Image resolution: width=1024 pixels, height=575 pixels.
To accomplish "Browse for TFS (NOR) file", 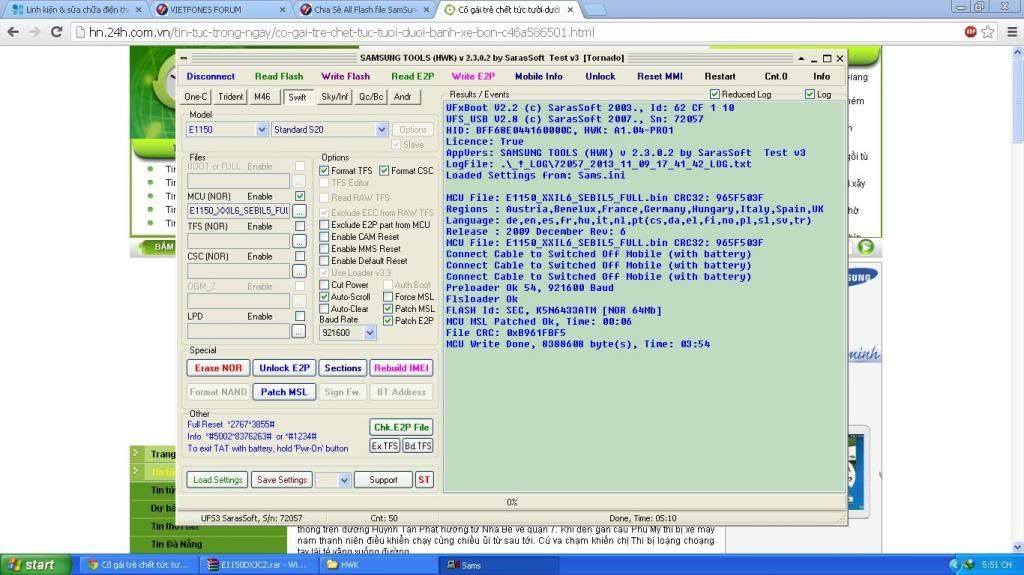I will [x=299, y=240].
